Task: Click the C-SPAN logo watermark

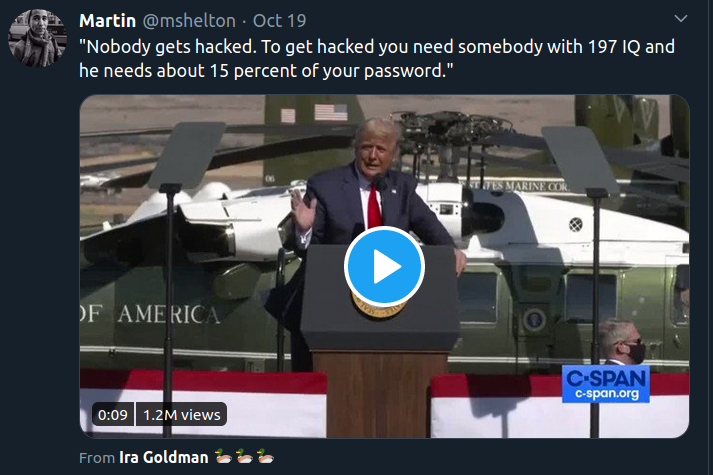Action: coord(606,377)
